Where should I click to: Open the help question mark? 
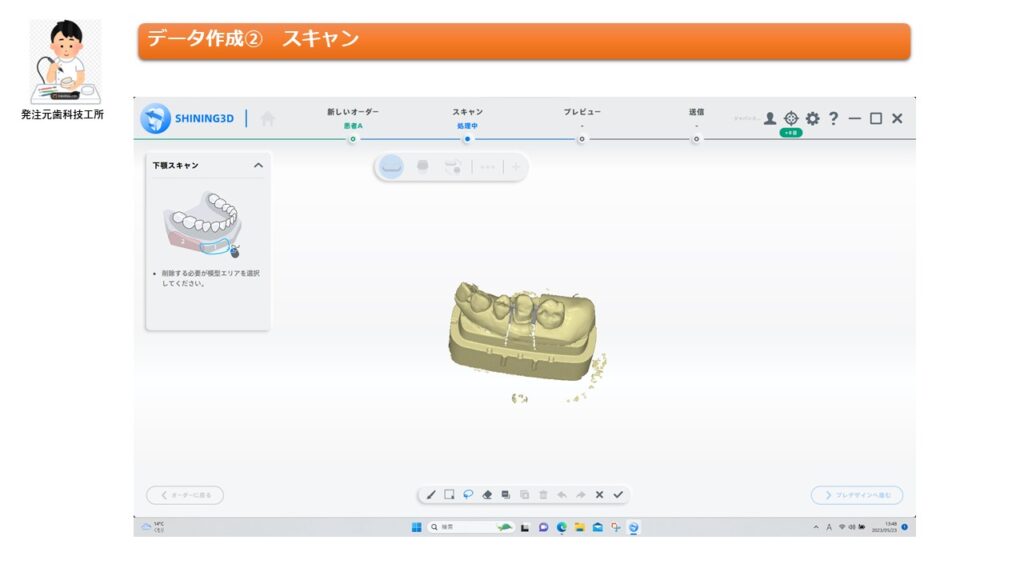pyautogui.click(x=833, y=118)
